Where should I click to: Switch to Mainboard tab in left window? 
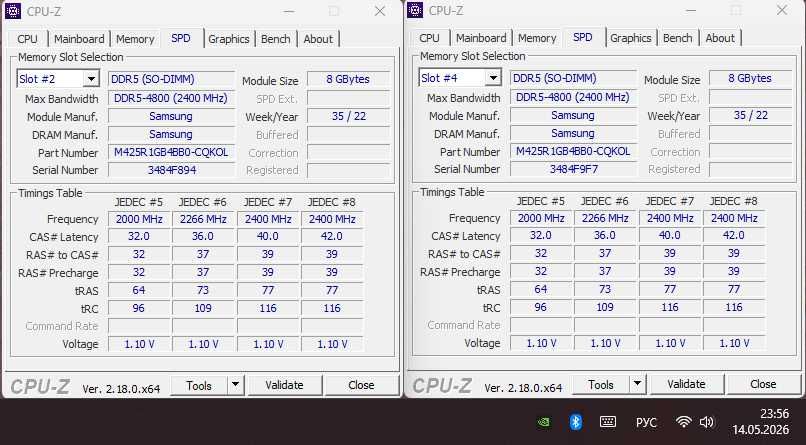click(79, 39)
